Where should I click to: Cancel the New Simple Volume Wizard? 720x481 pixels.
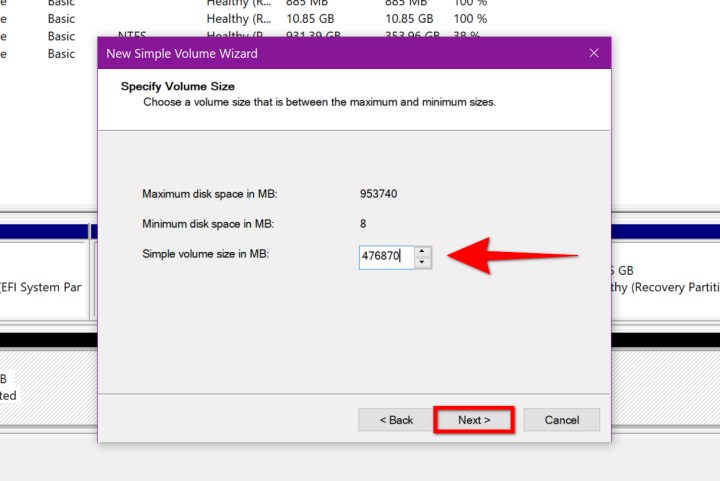(560, 420)
